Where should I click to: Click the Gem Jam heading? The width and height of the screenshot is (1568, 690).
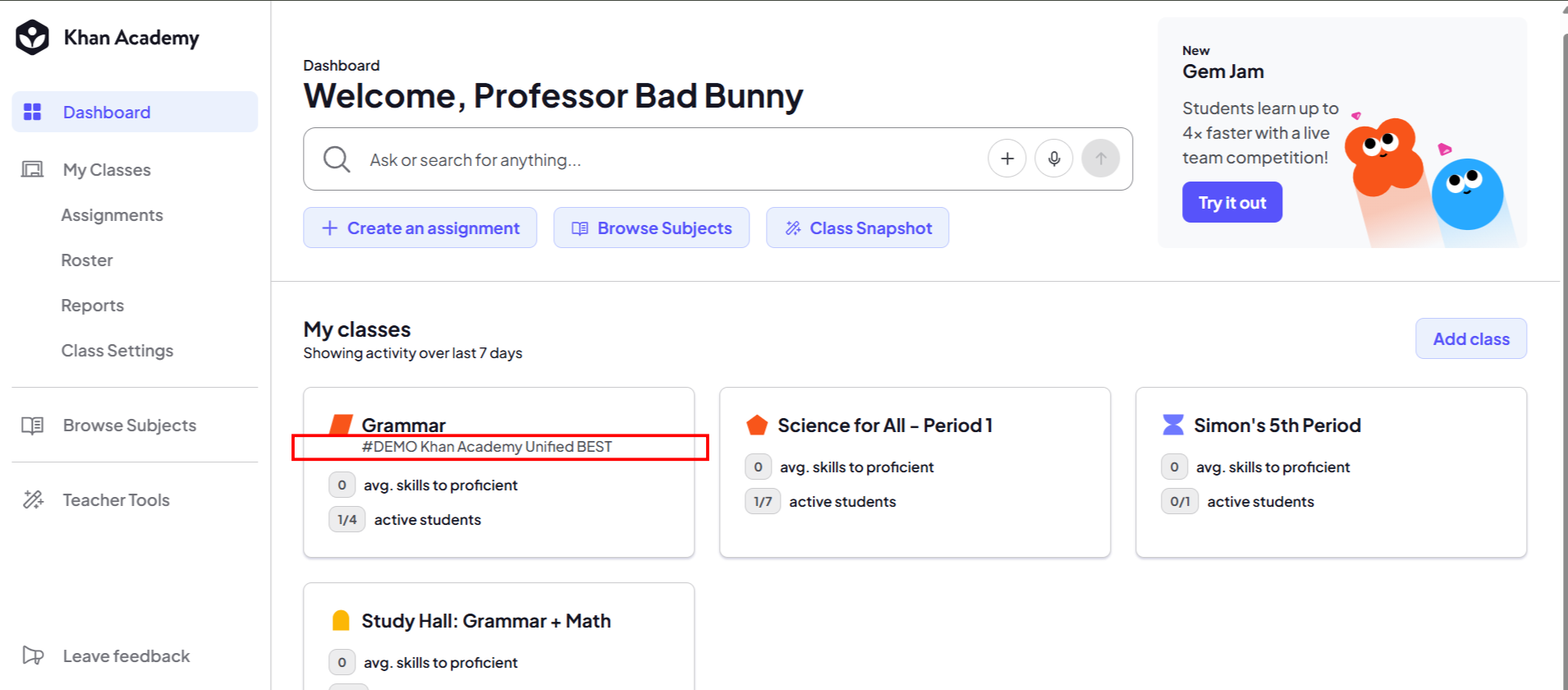(x=1223, y=71)
